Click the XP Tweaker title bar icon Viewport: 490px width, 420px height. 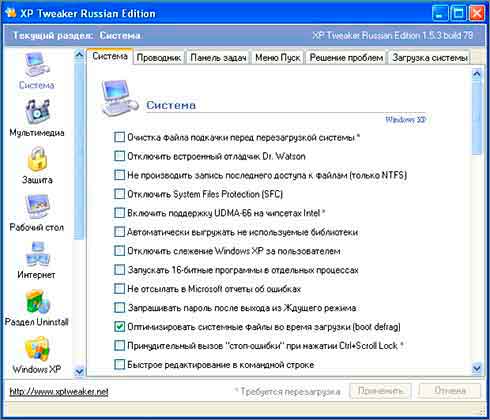point(11,13)
